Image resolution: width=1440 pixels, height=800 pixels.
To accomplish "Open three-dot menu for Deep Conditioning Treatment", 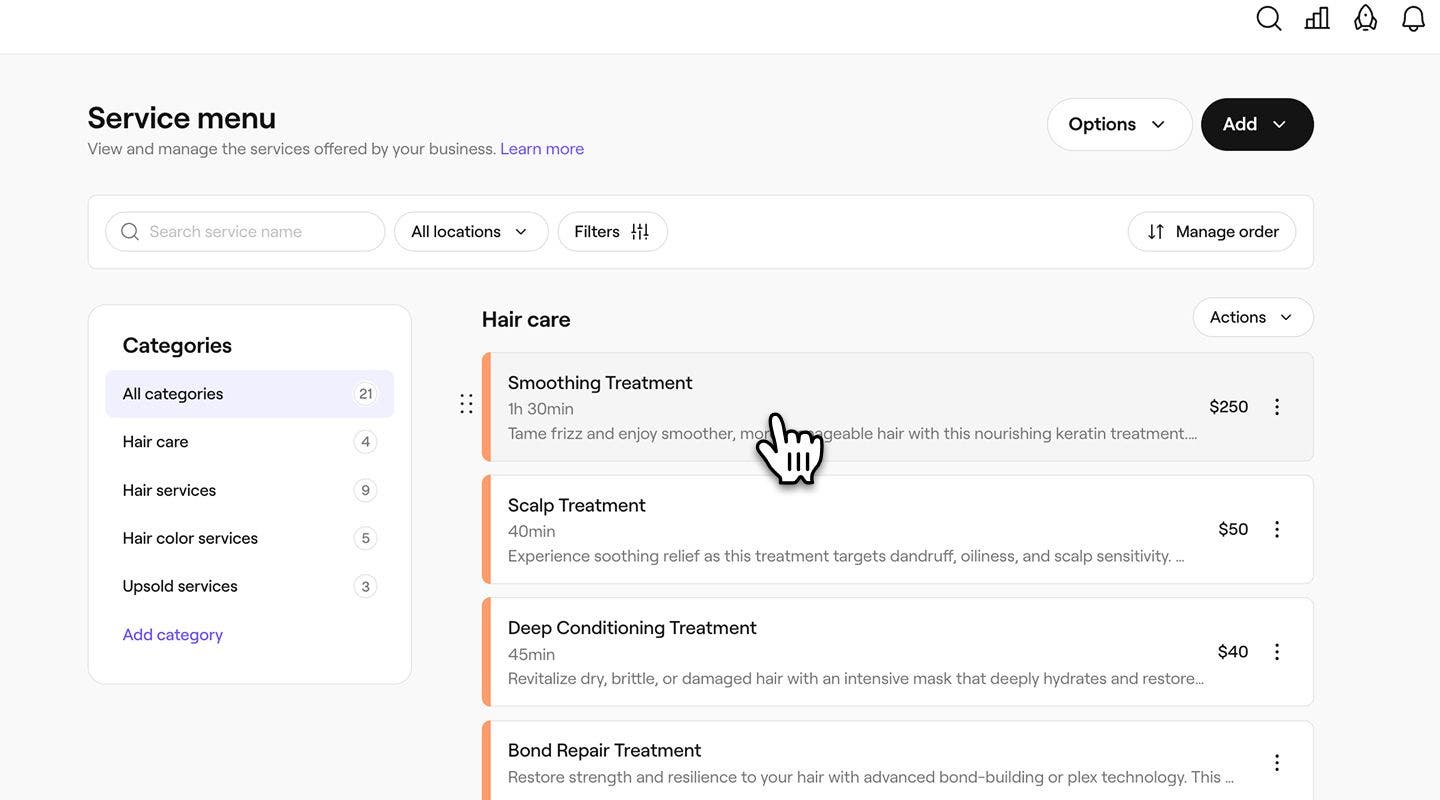I will click(1277, 652).
